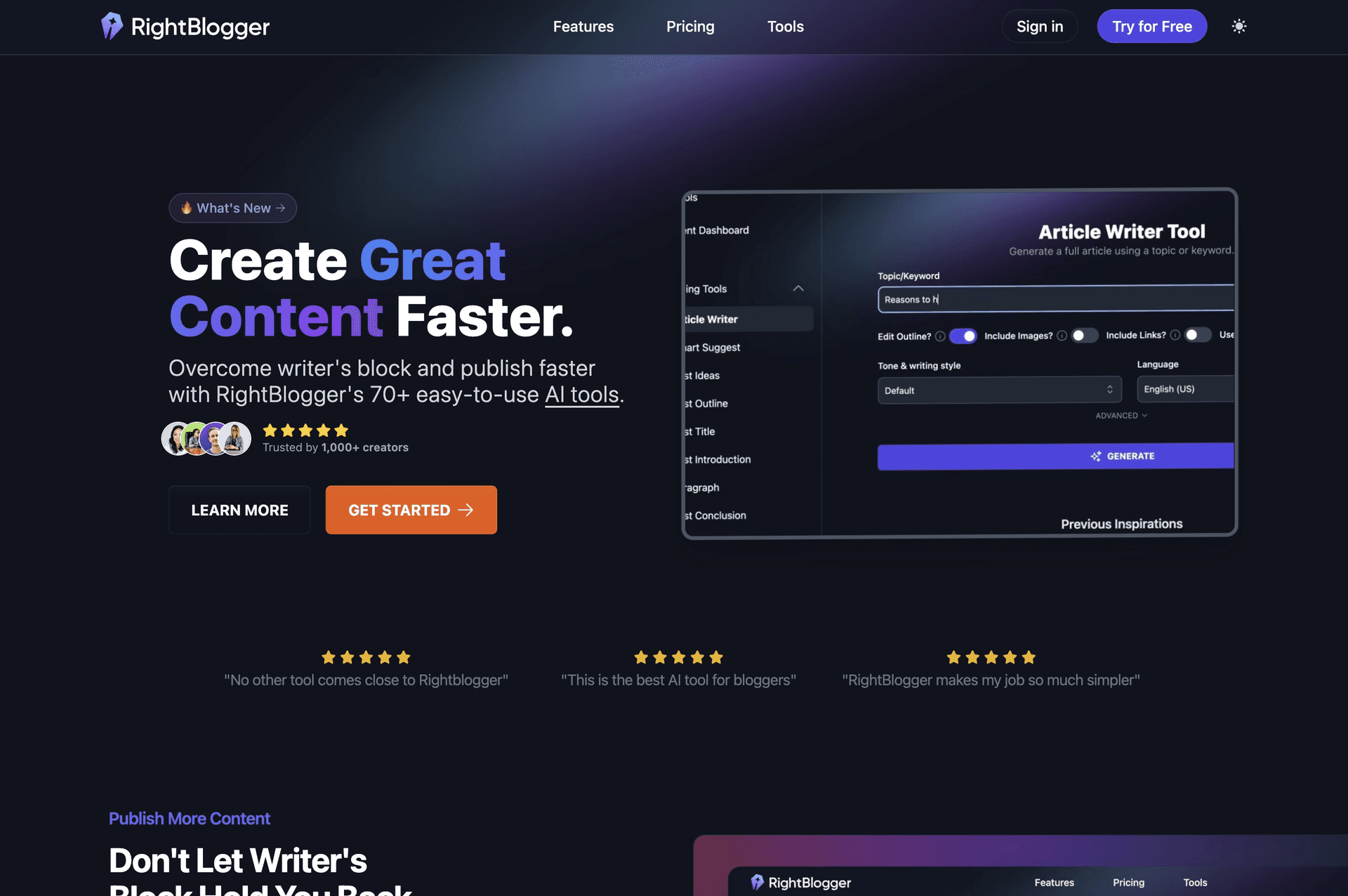Open the Language dropdown showing English (US)

(1186, 389)
